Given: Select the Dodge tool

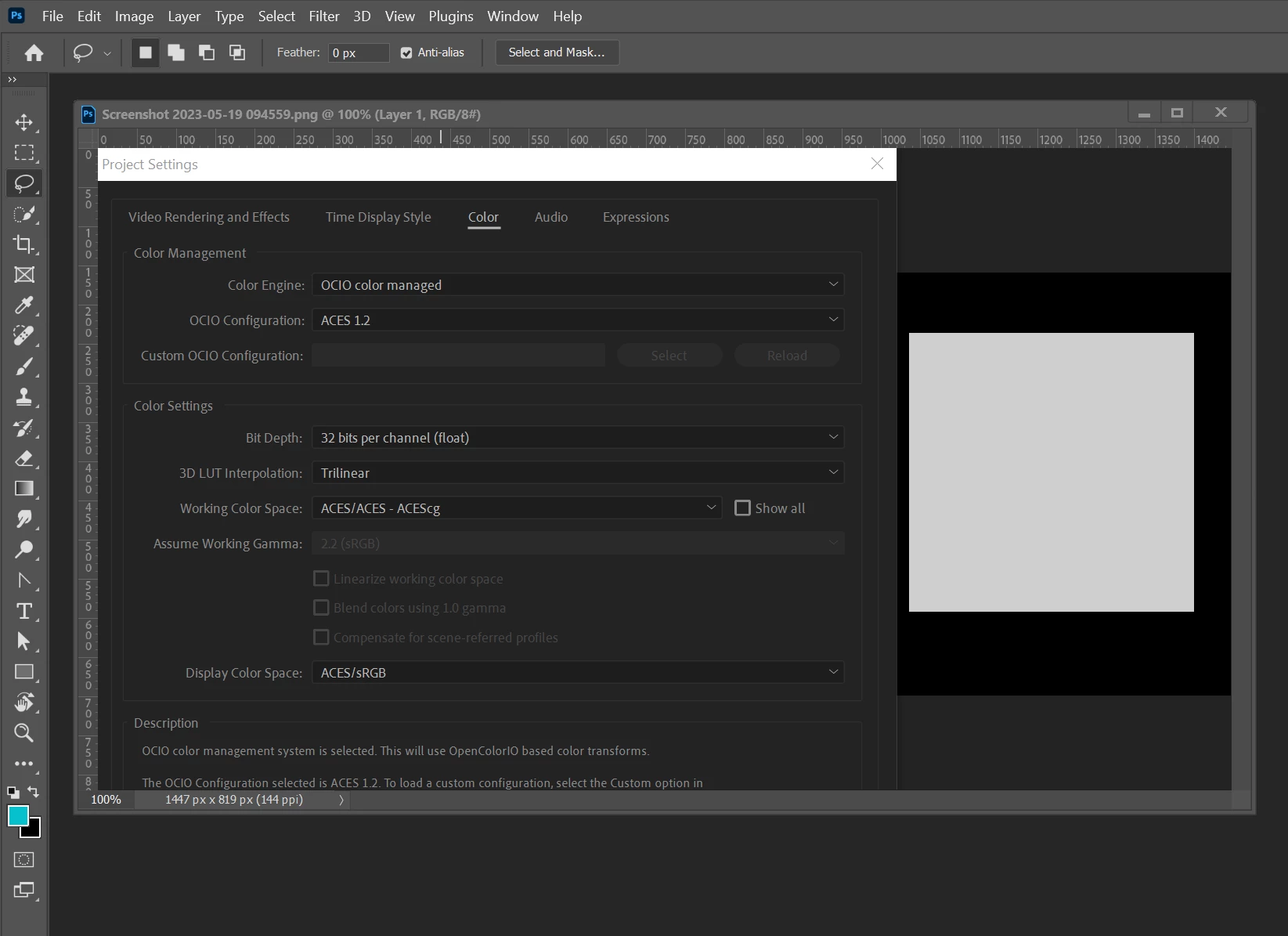Looking at the screenshot, I should click(24, 550).
